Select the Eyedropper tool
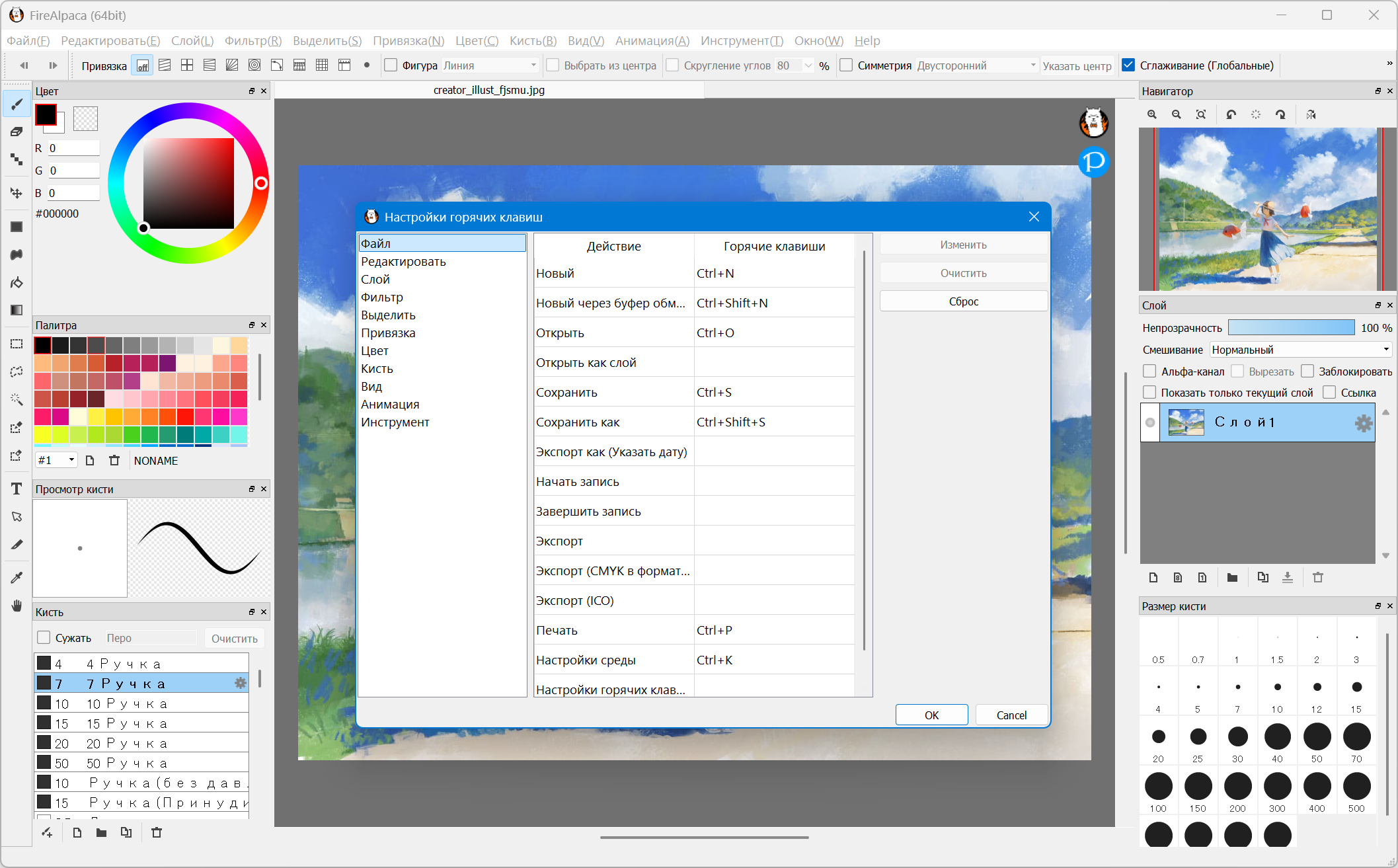This screenshot has height=868, width=1398. [x=17, y=577]
